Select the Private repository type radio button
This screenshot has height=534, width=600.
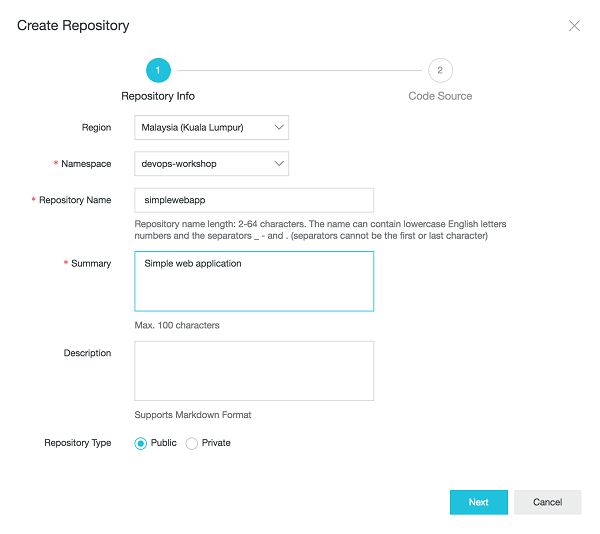coord(192,443)
